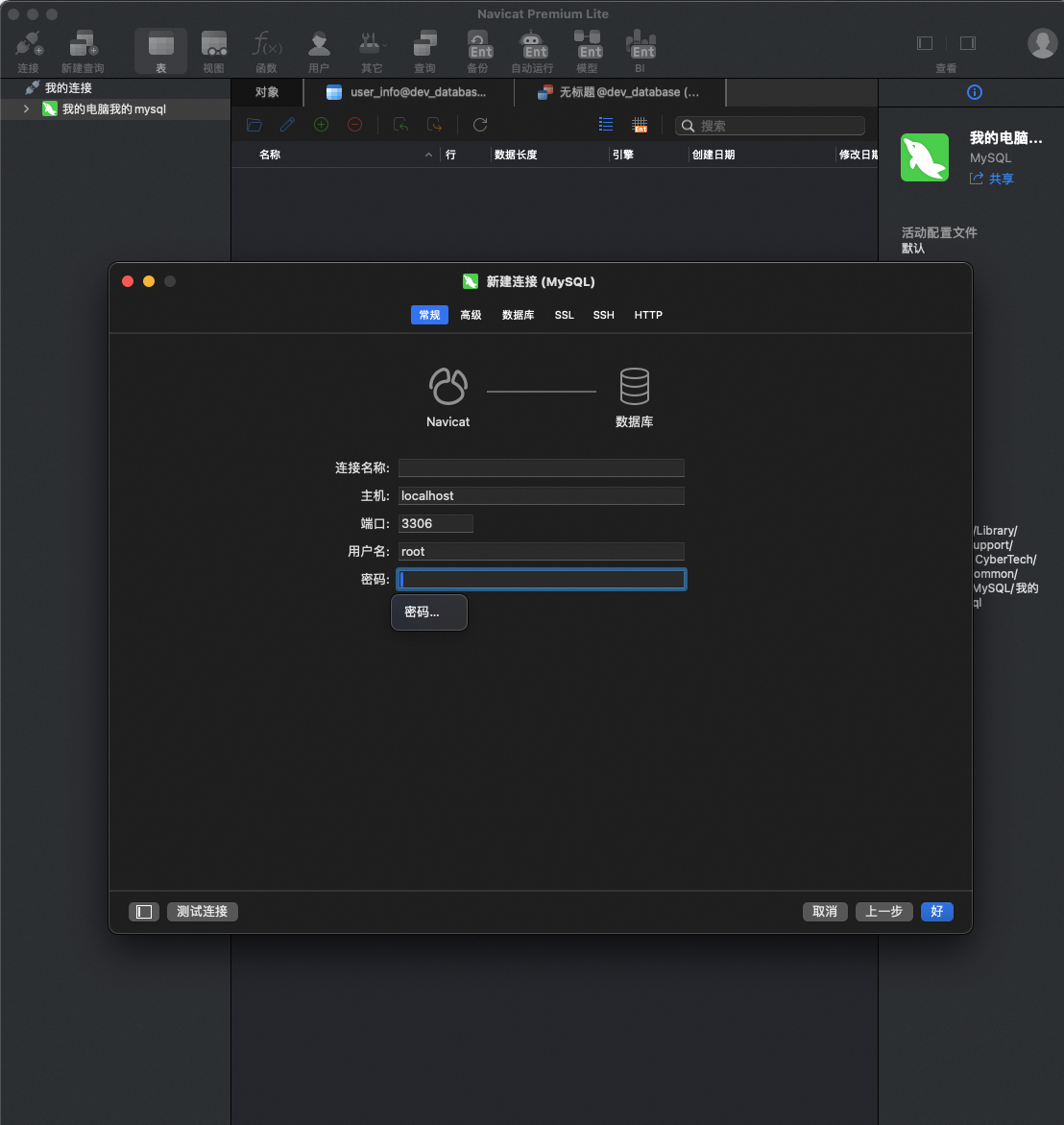
Task: Click the 好 confirm button
Action: pyautogui.click(x=937, y=912)
